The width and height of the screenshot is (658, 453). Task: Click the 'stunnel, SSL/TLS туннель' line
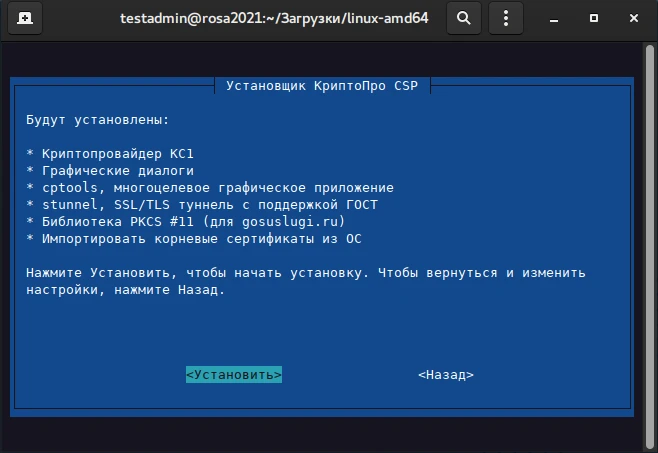coord(202,205)
